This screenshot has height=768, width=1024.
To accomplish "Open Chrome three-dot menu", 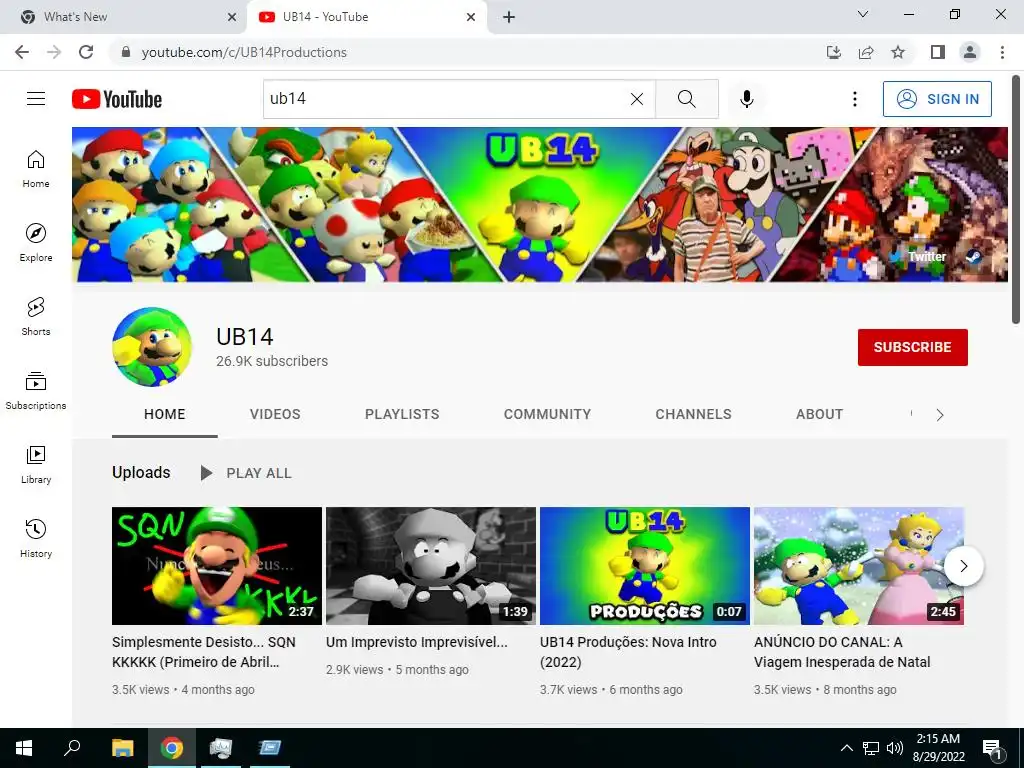I will point(1002,52).
